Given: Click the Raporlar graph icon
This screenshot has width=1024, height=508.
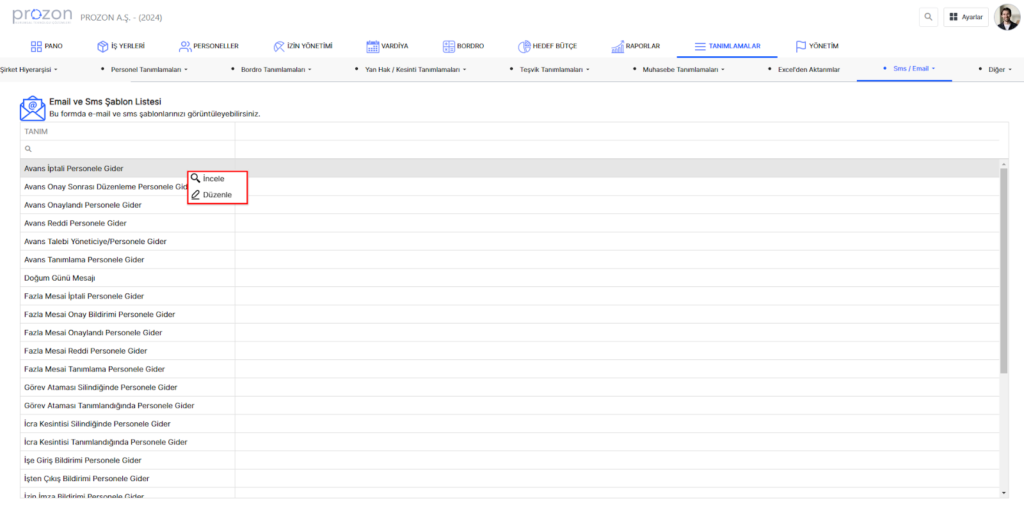Looking at the screenshot, I should coord(617,46).
